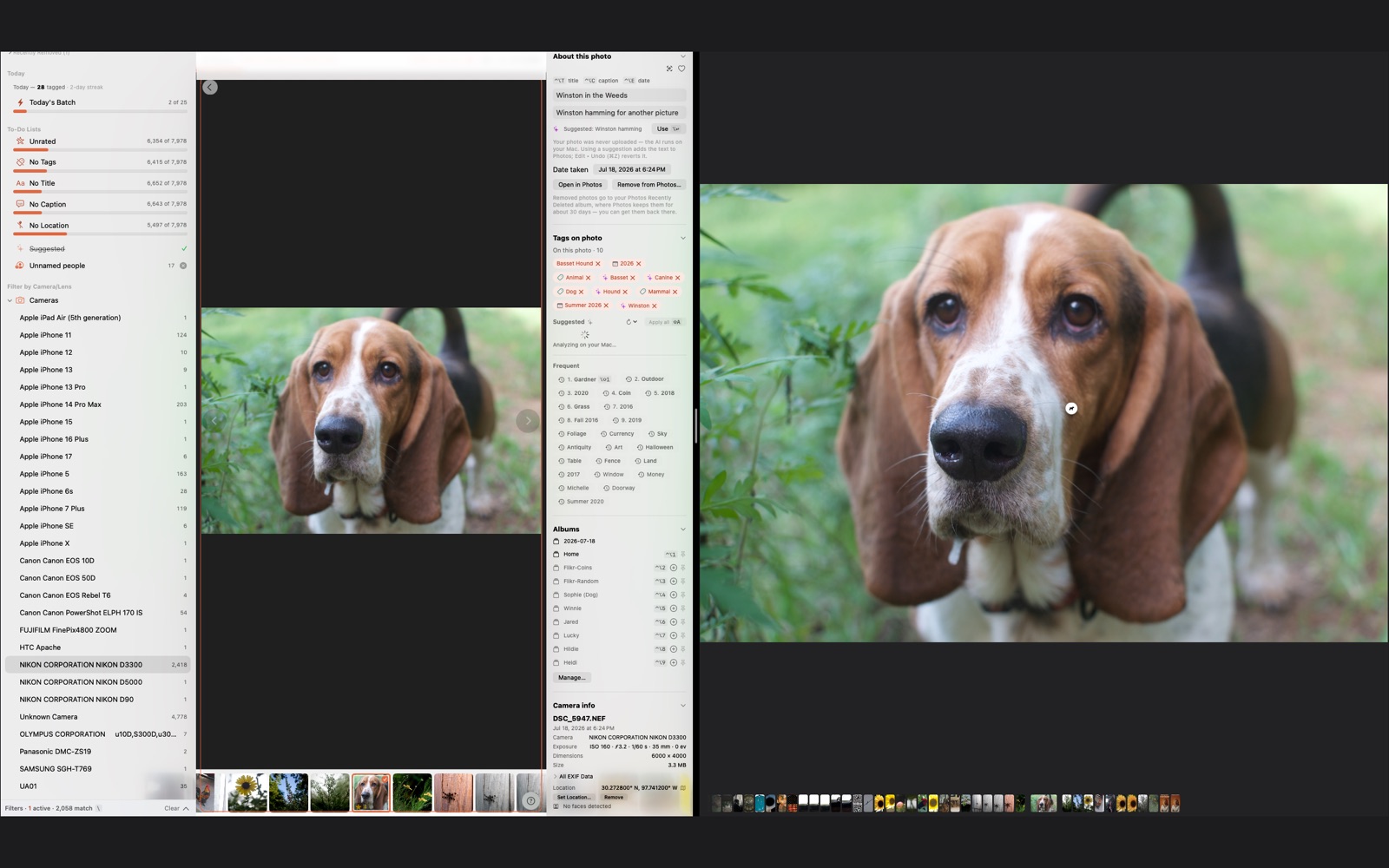Filter by Panasonic DMC-ZS19

pos(97,752)
